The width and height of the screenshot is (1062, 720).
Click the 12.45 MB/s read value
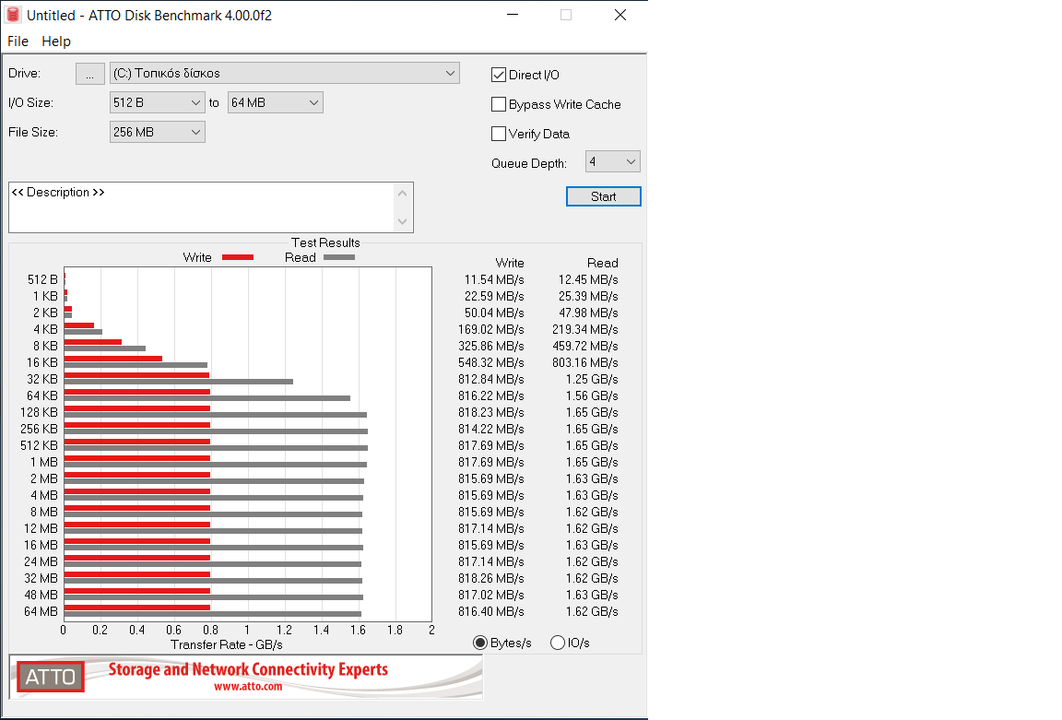pos(588,280)
